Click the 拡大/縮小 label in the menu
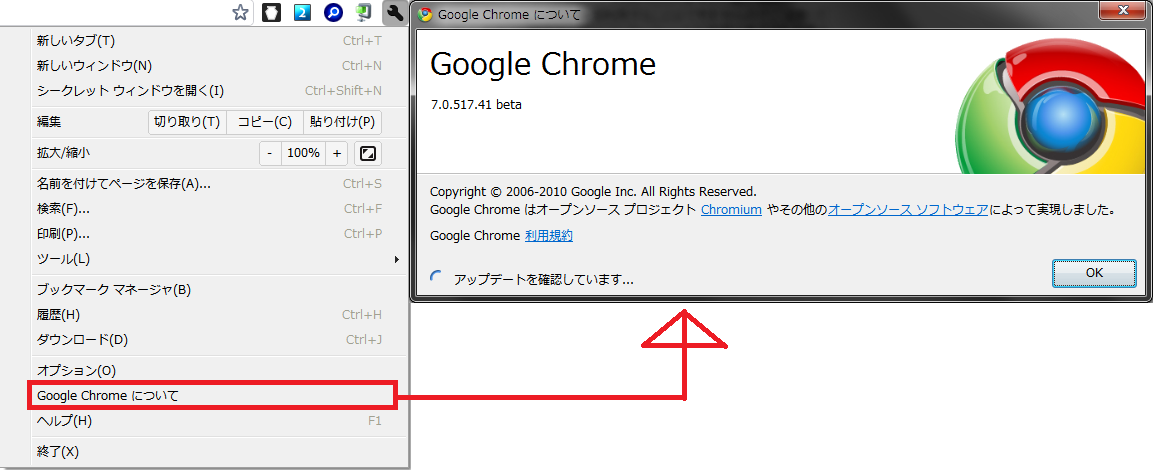This screenshot has width=1153, height=470. pyautogui.click(x=63, y=153)
